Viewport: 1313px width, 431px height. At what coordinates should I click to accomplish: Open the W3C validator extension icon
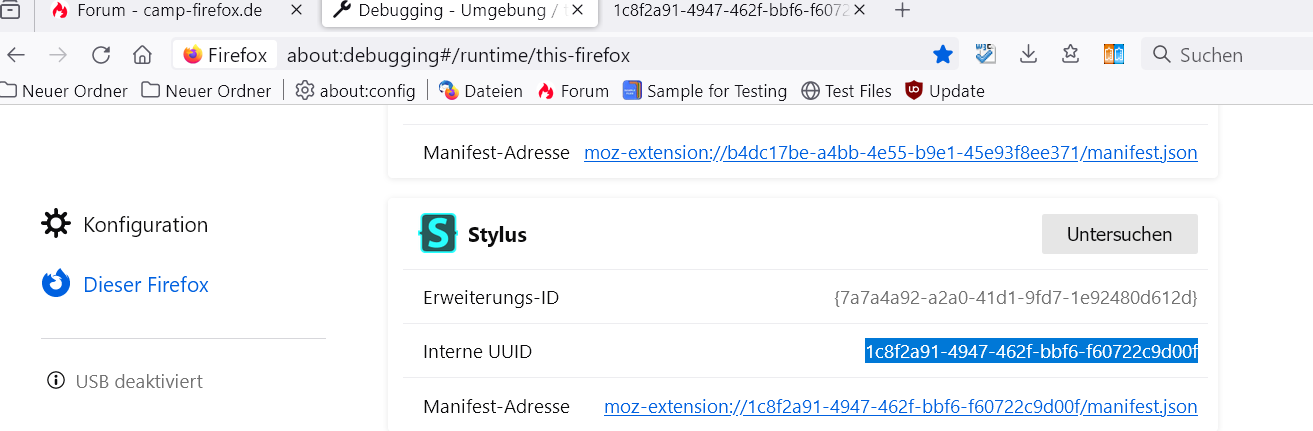tap(986, 55)
